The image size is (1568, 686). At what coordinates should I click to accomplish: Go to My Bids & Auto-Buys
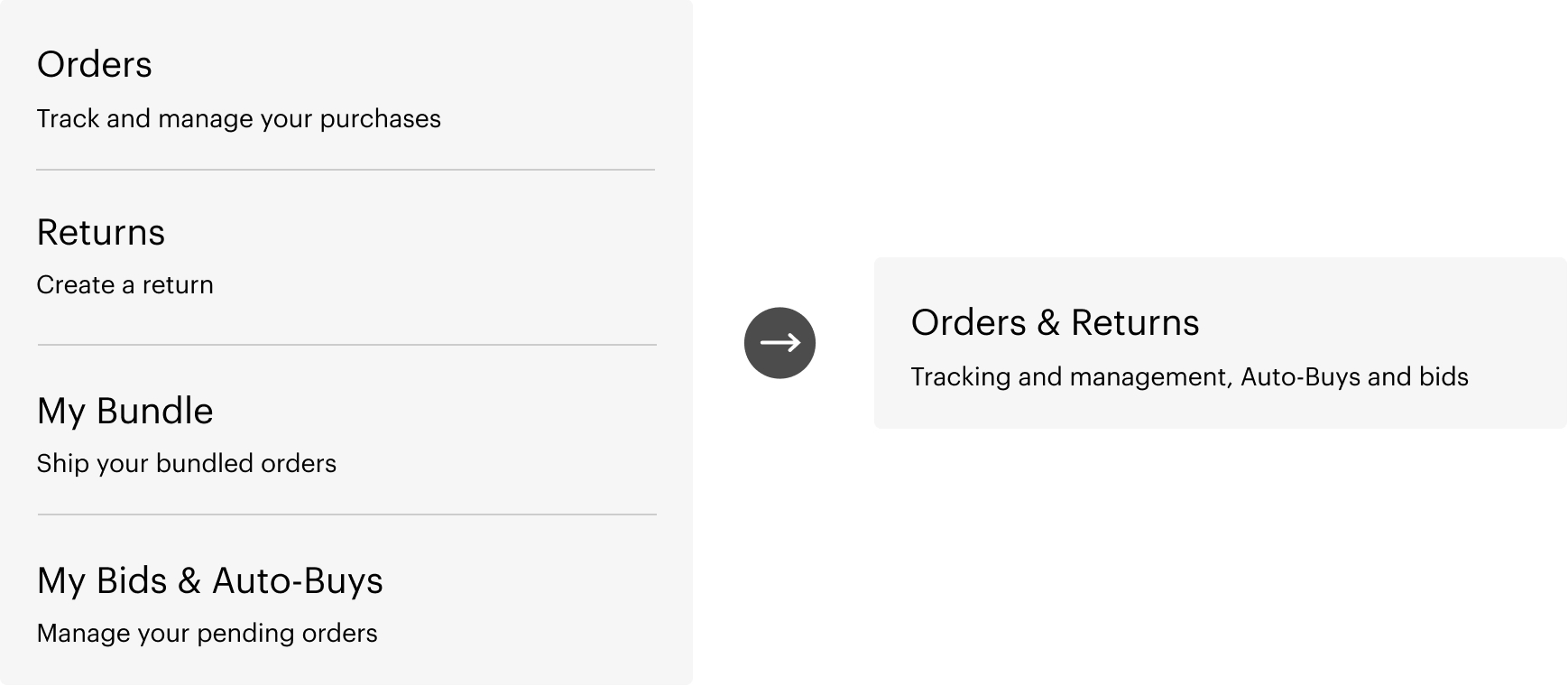209,581
